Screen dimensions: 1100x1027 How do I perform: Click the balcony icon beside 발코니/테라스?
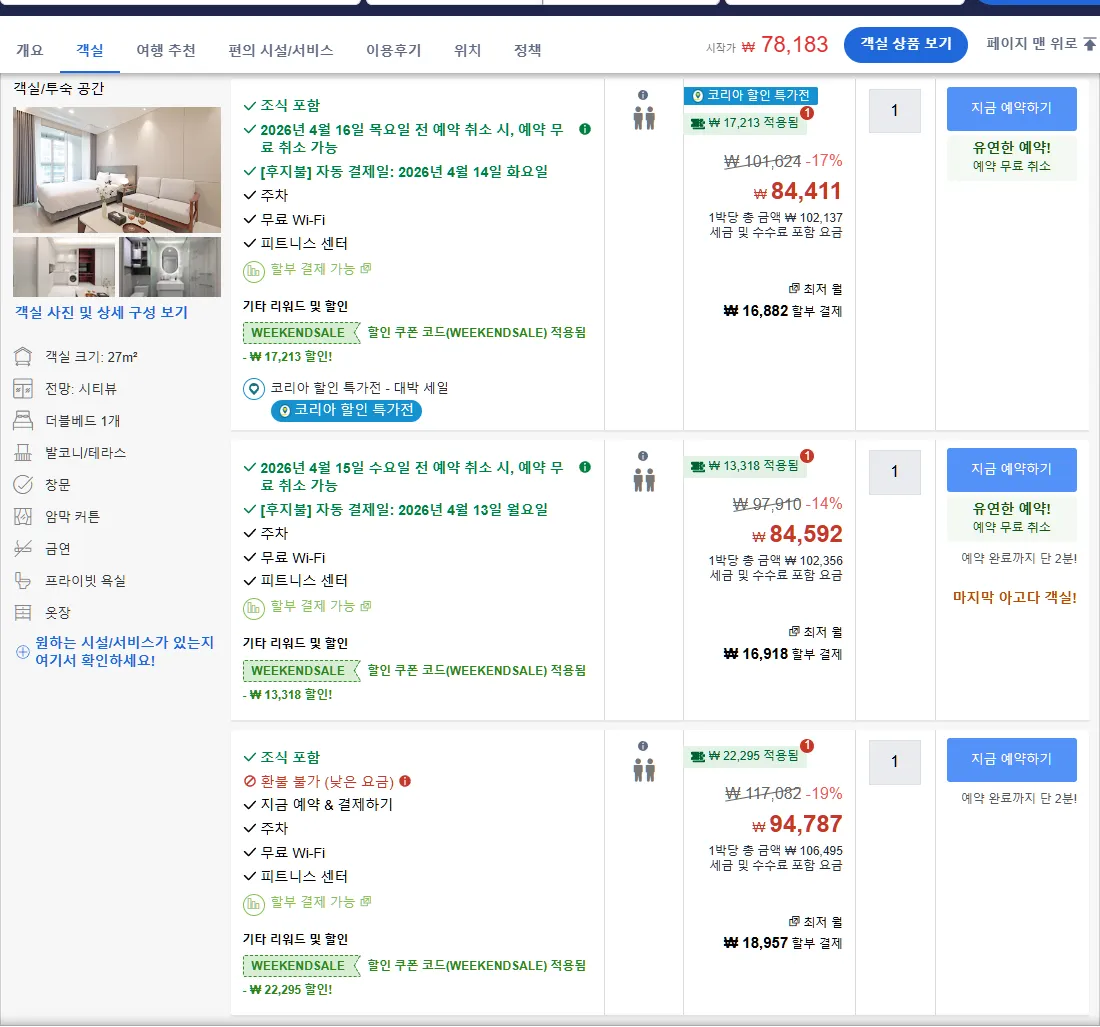23,453
